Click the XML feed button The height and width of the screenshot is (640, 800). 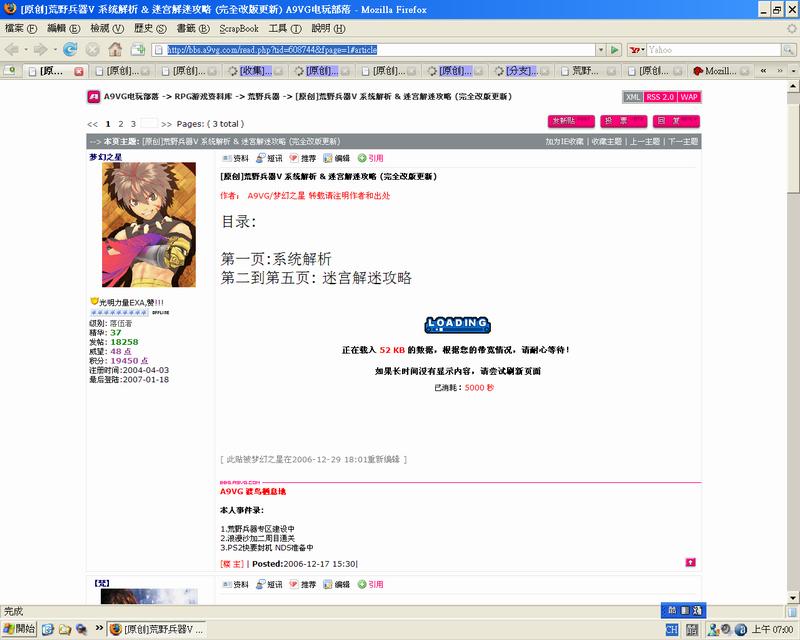click(x=633, y=97)
